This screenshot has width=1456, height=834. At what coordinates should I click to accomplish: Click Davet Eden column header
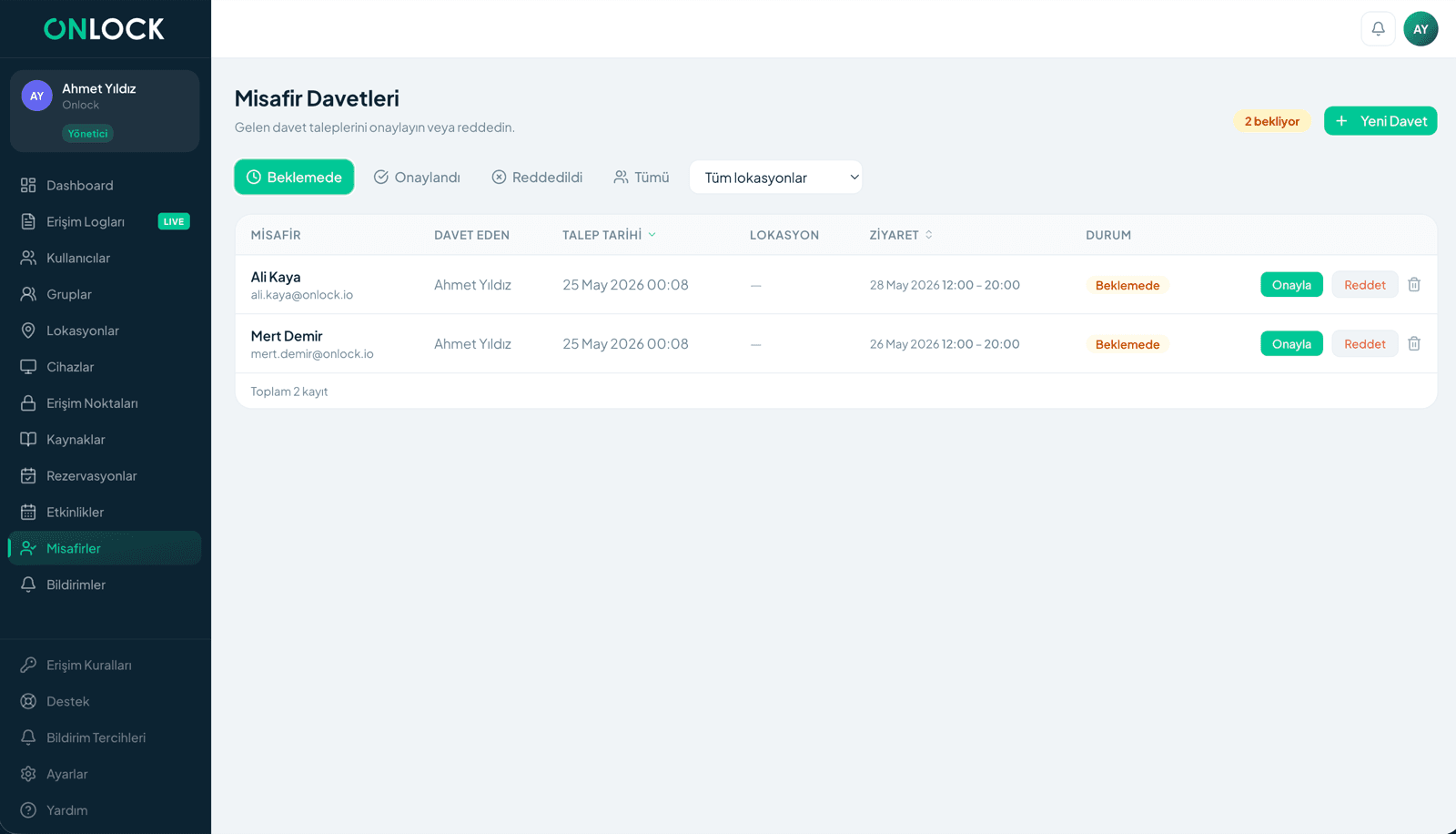pos(471,235)
